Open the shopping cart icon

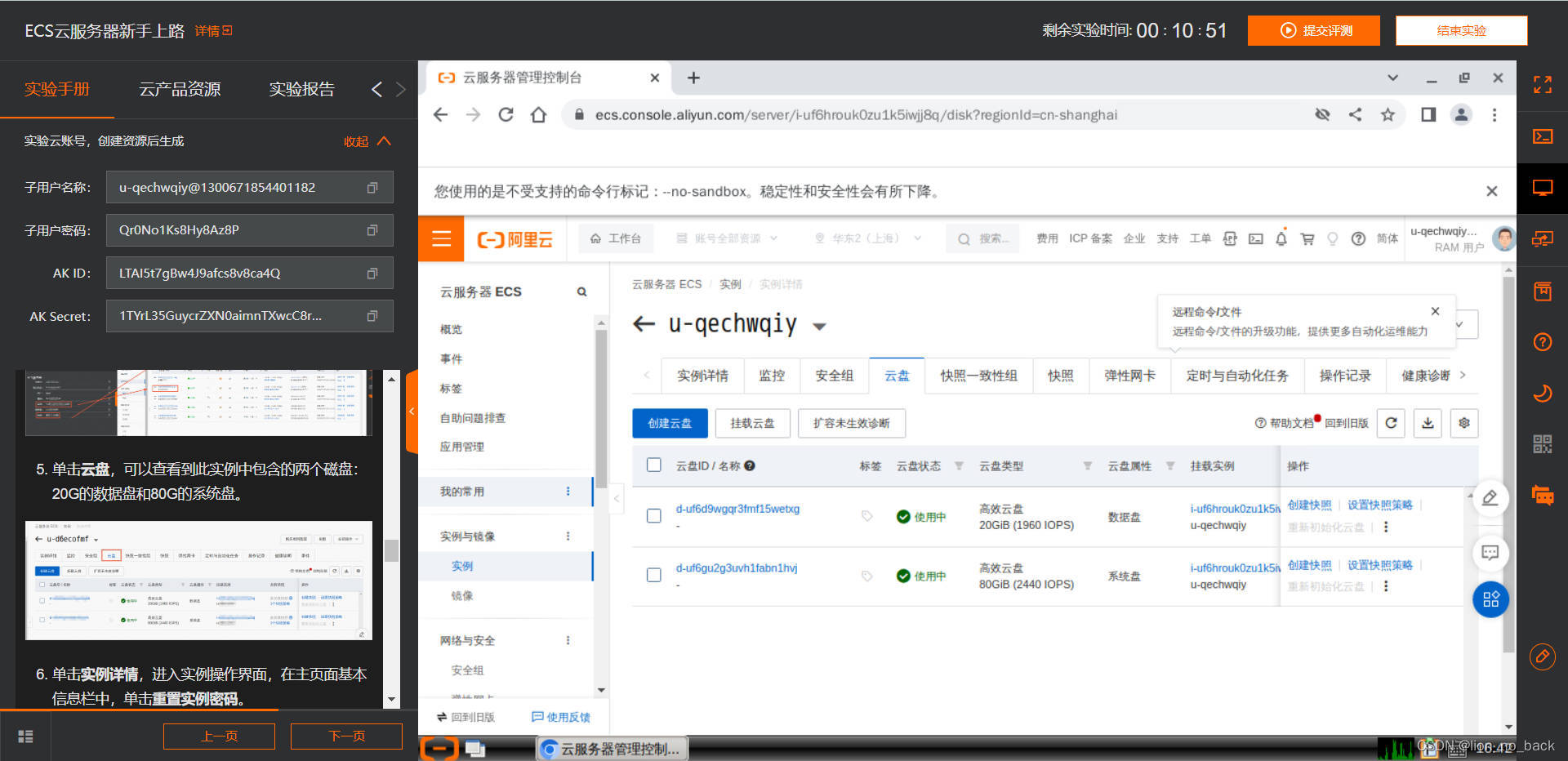[x=1307, y=238]
